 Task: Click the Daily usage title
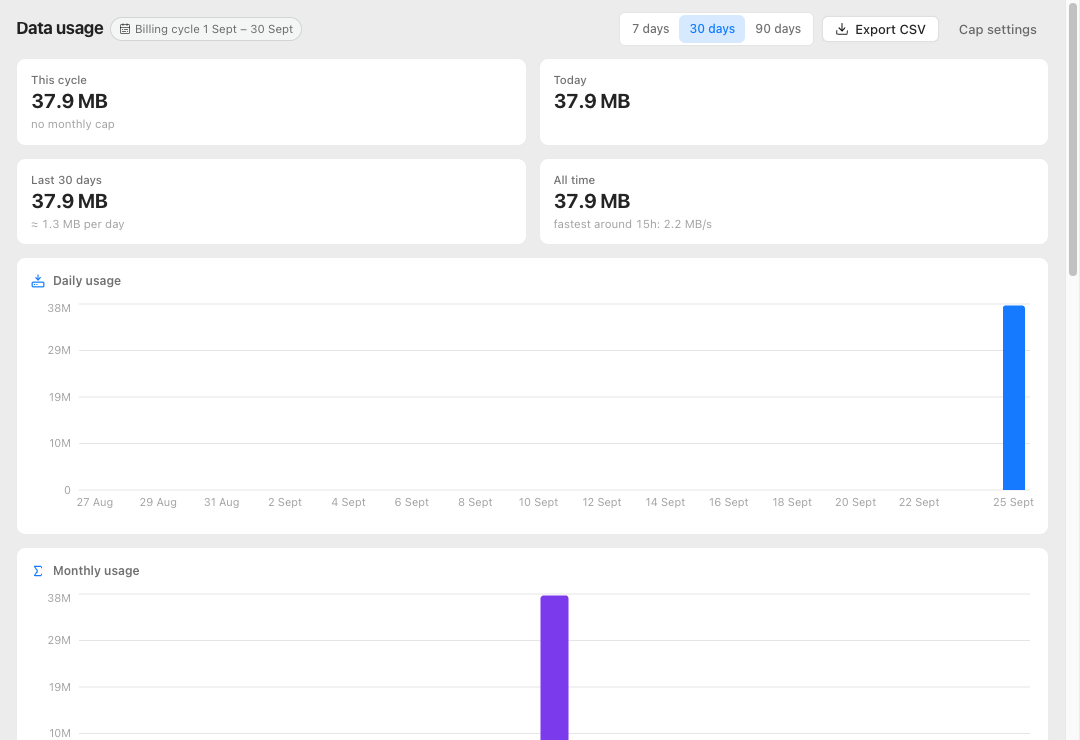(x=87, y=281)
